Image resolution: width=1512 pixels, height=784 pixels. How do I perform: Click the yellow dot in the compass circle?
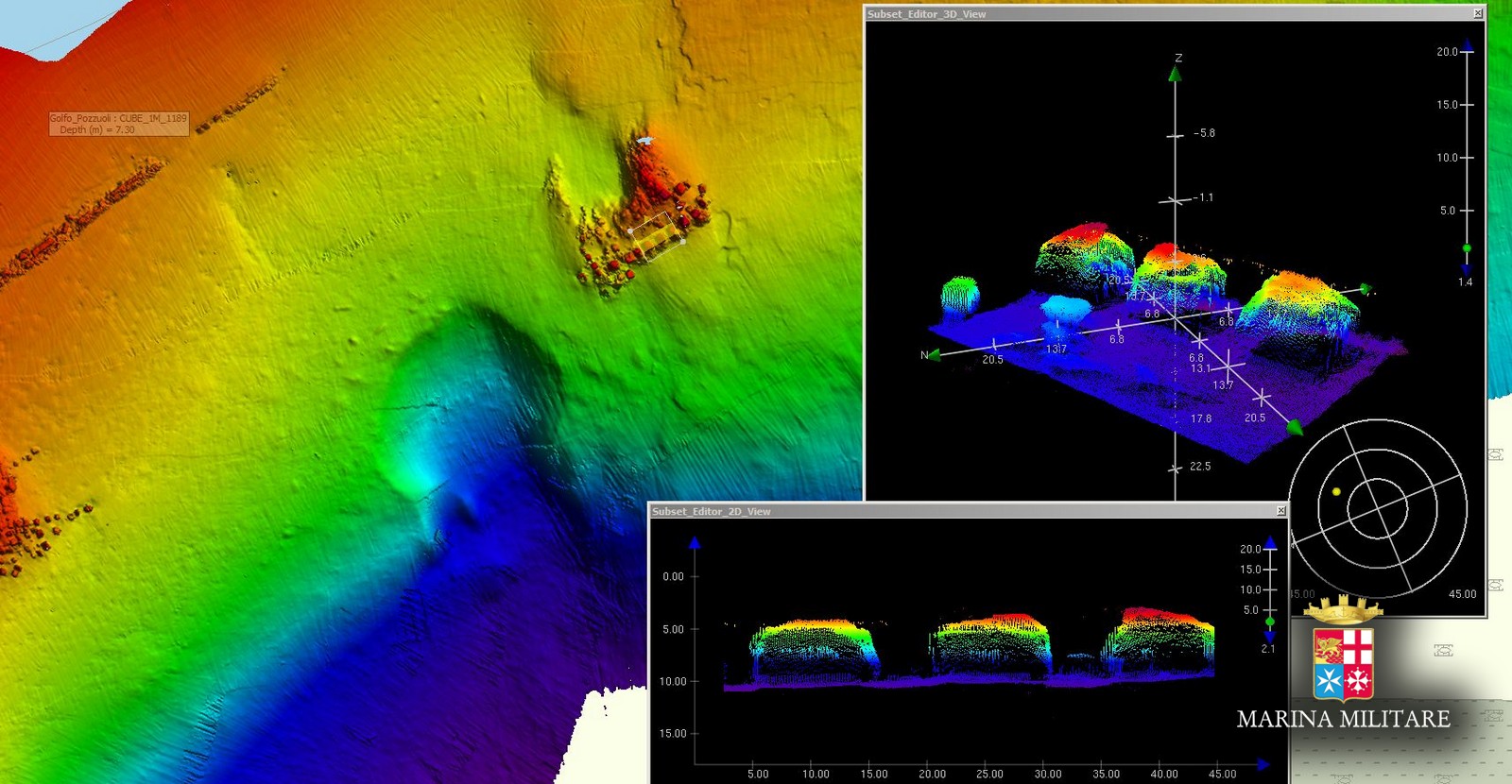click(1336, 491)
